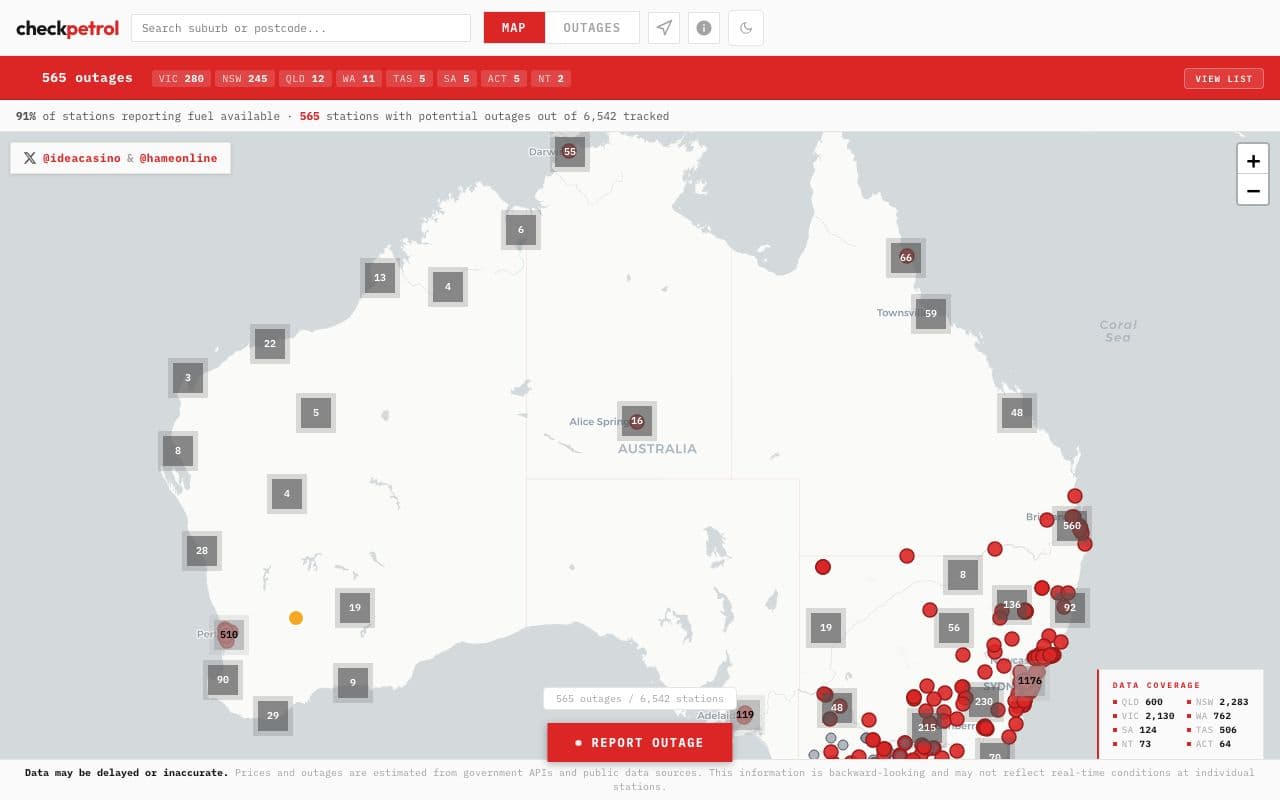Click the View List button

click(1223, 78)
